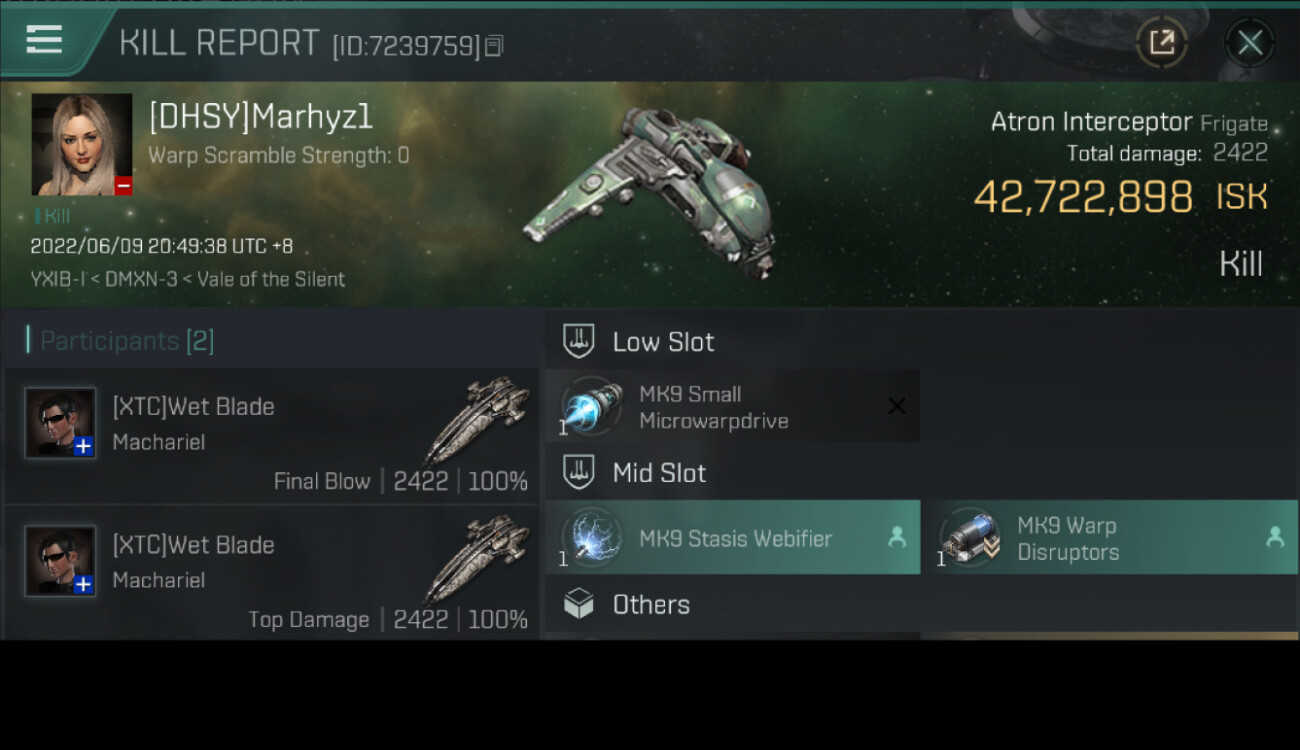
Task: Copy the kill report ID icon
Action: pyautogui.click(x=495, y=46)
